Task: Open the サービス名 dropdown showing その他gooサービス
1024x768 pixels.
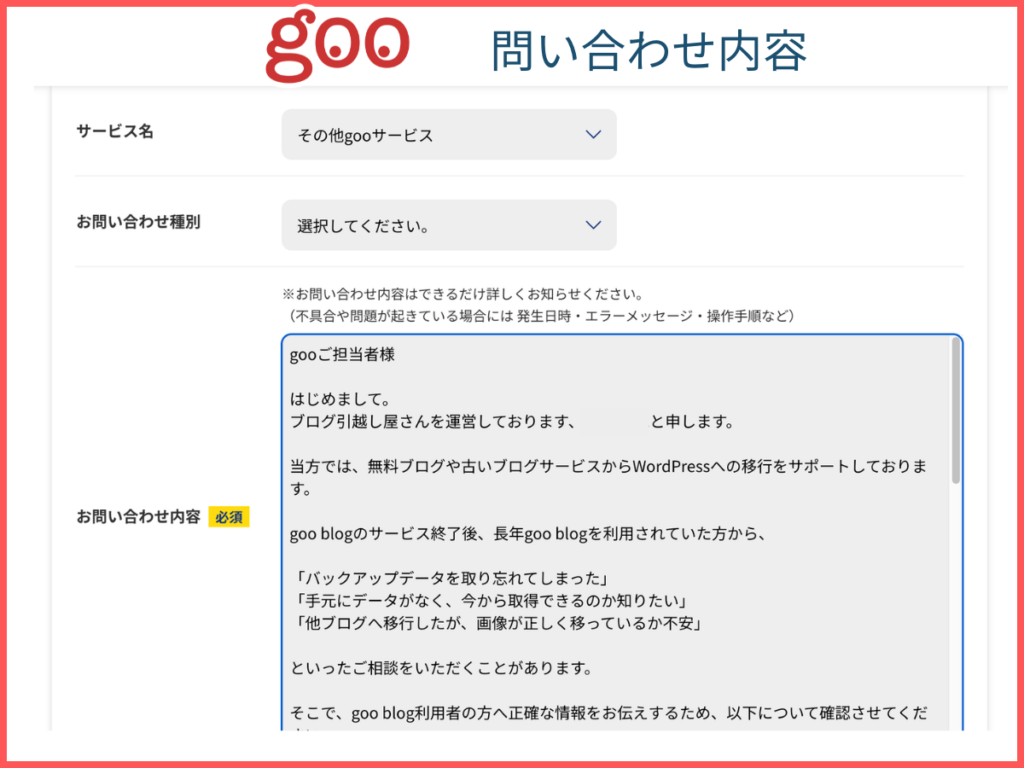Action: pos(449,135)
